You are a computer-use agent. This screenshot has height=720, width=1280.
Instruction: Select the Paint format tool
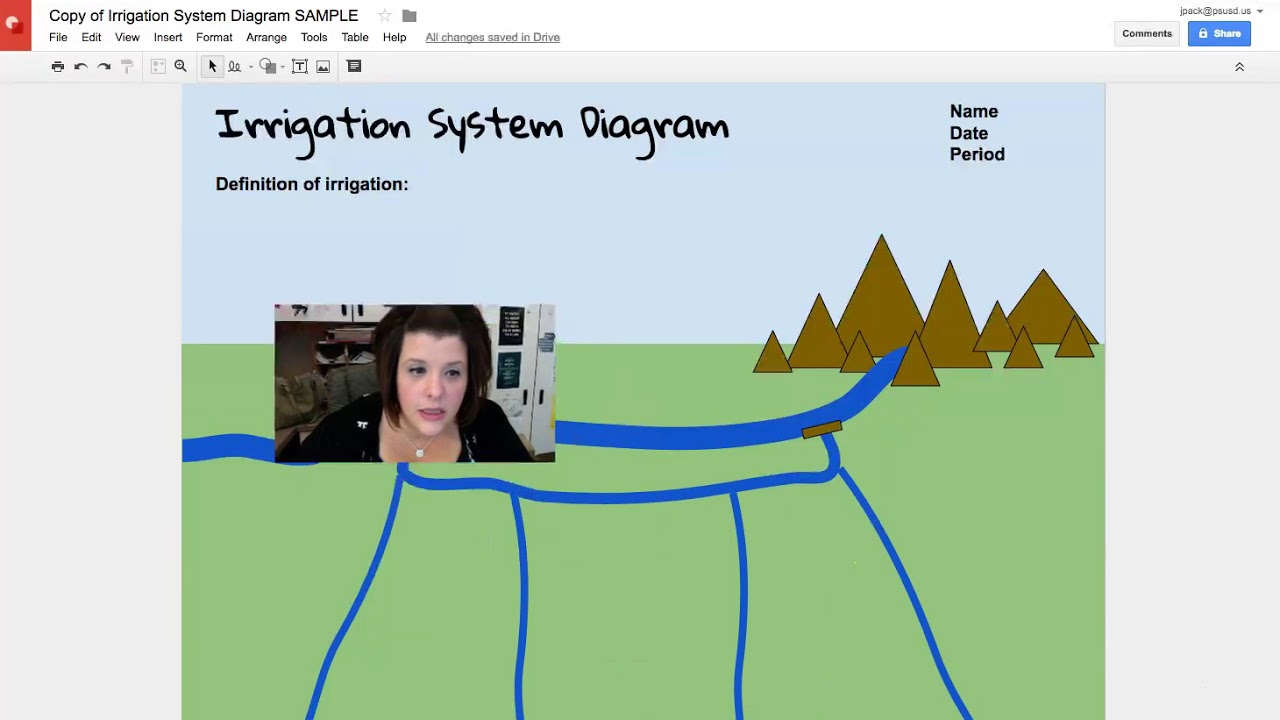point(127,66)
